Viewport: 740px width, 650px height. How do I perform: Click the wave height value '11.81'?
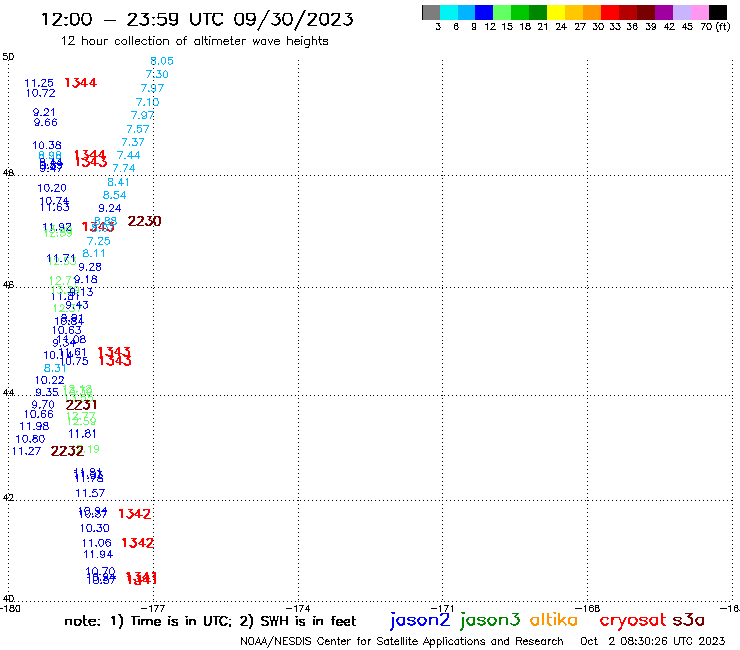pyautogui.click(x=82, y=434)
